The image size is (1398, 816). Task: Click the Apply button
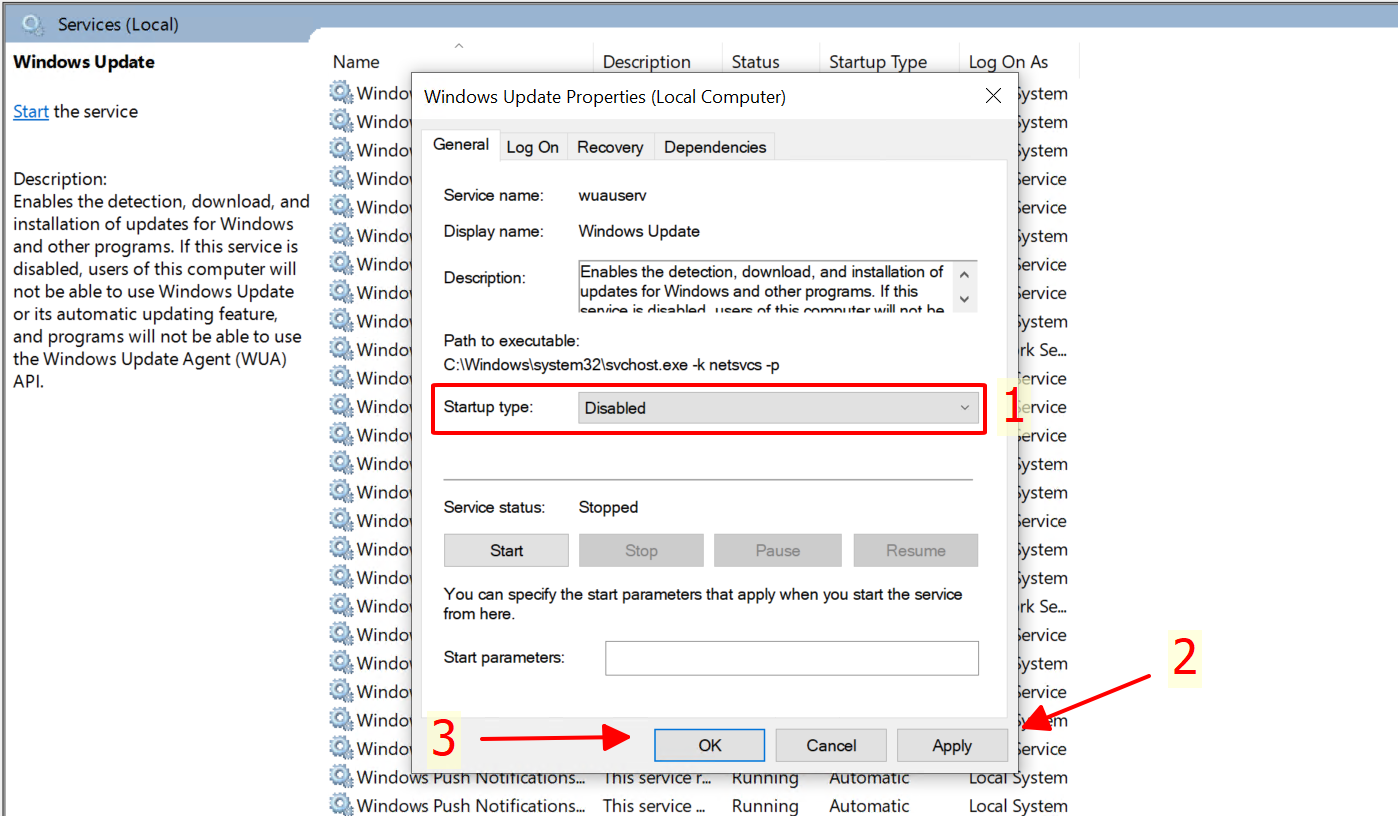(951, 745)
